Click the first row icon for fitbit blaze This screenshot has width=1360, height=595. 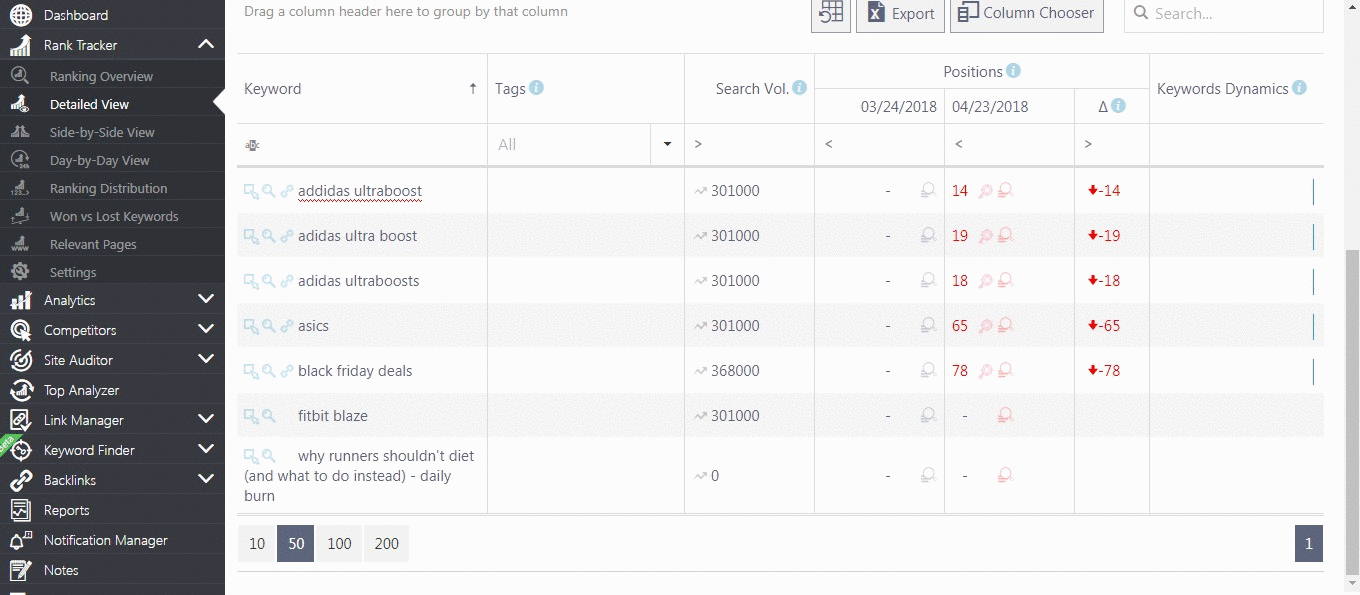251,416
